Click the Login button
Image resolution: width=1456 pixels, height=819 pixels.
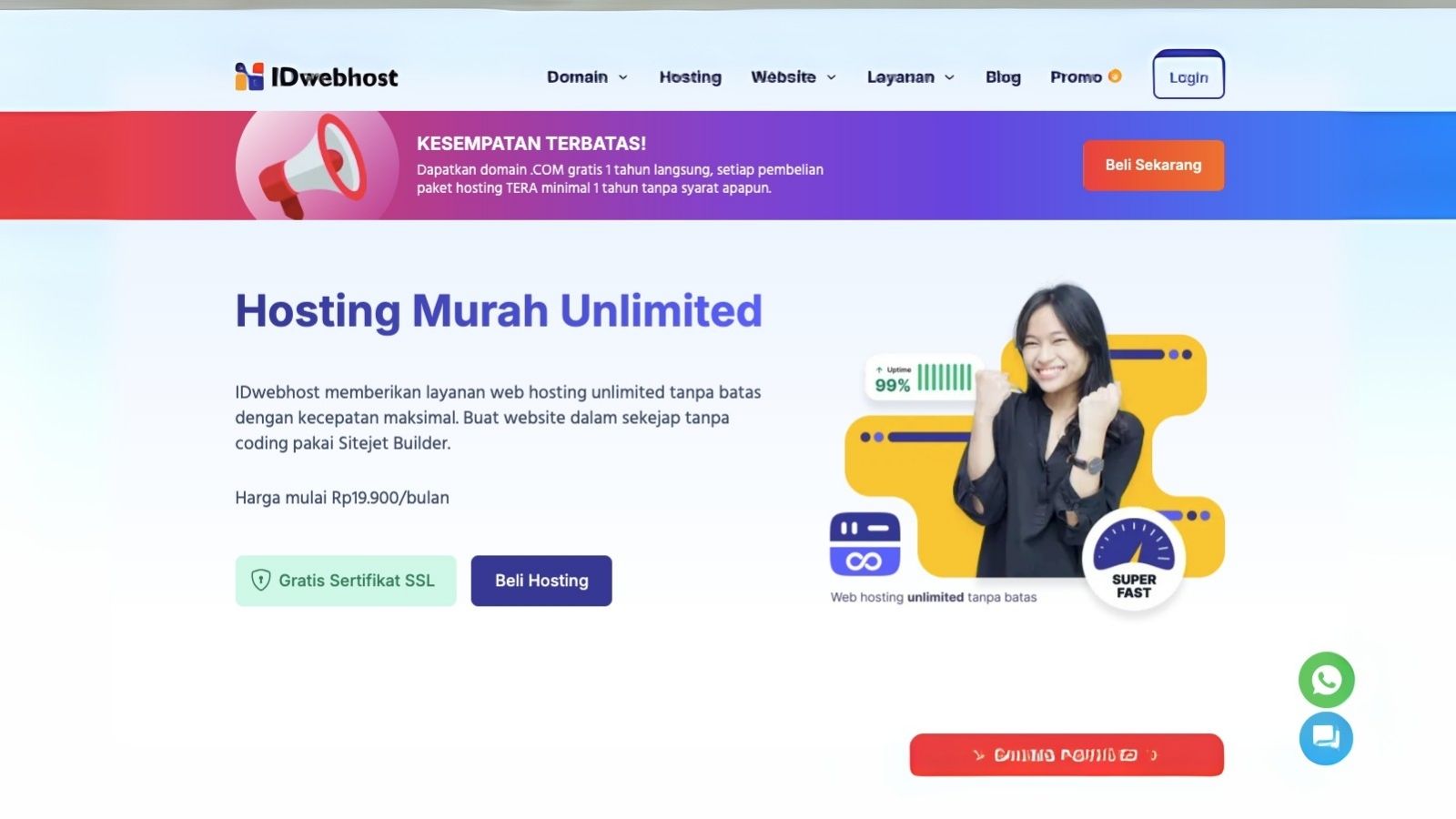pyautogui.click(x=1188, y=75)
